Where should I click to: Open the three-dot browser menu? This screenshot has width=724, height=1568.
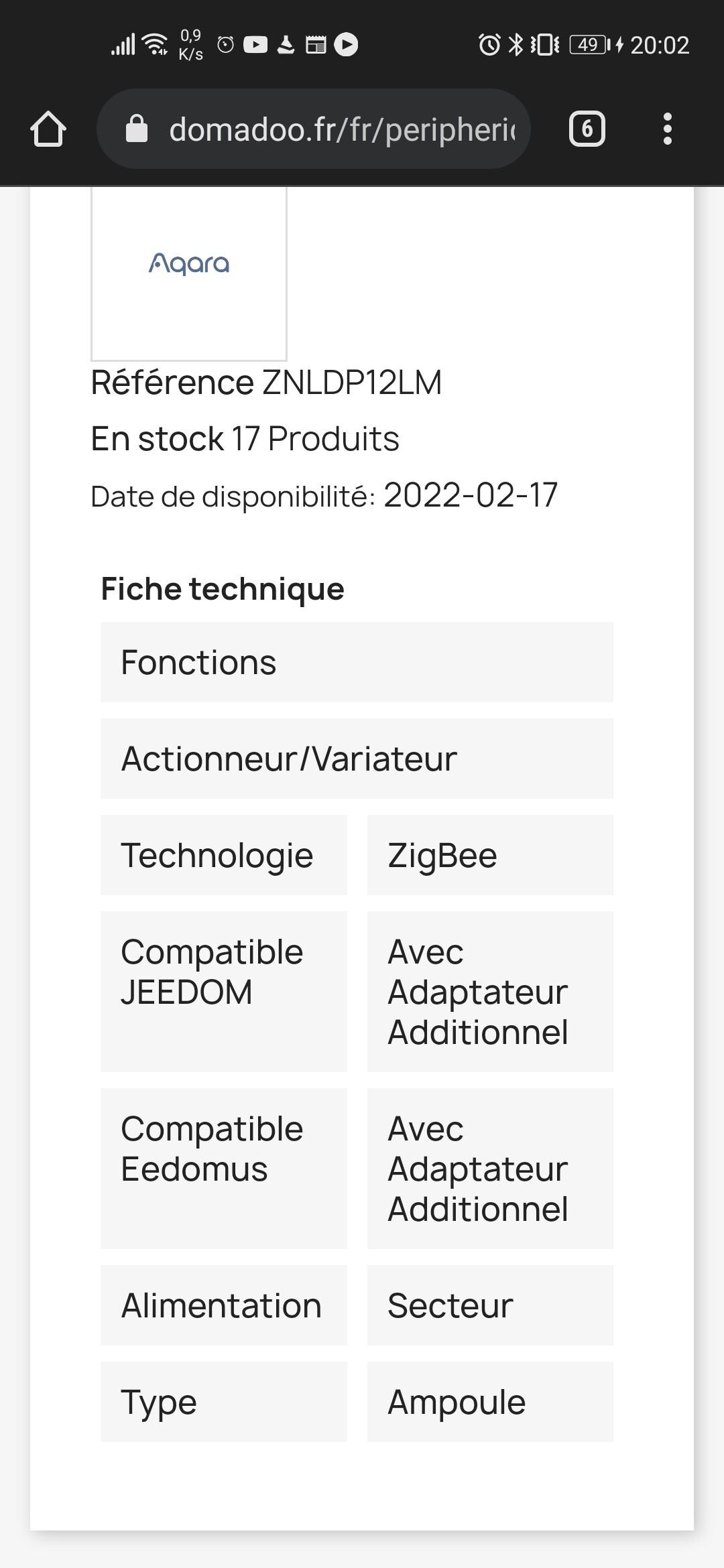[x=667, y=129]
